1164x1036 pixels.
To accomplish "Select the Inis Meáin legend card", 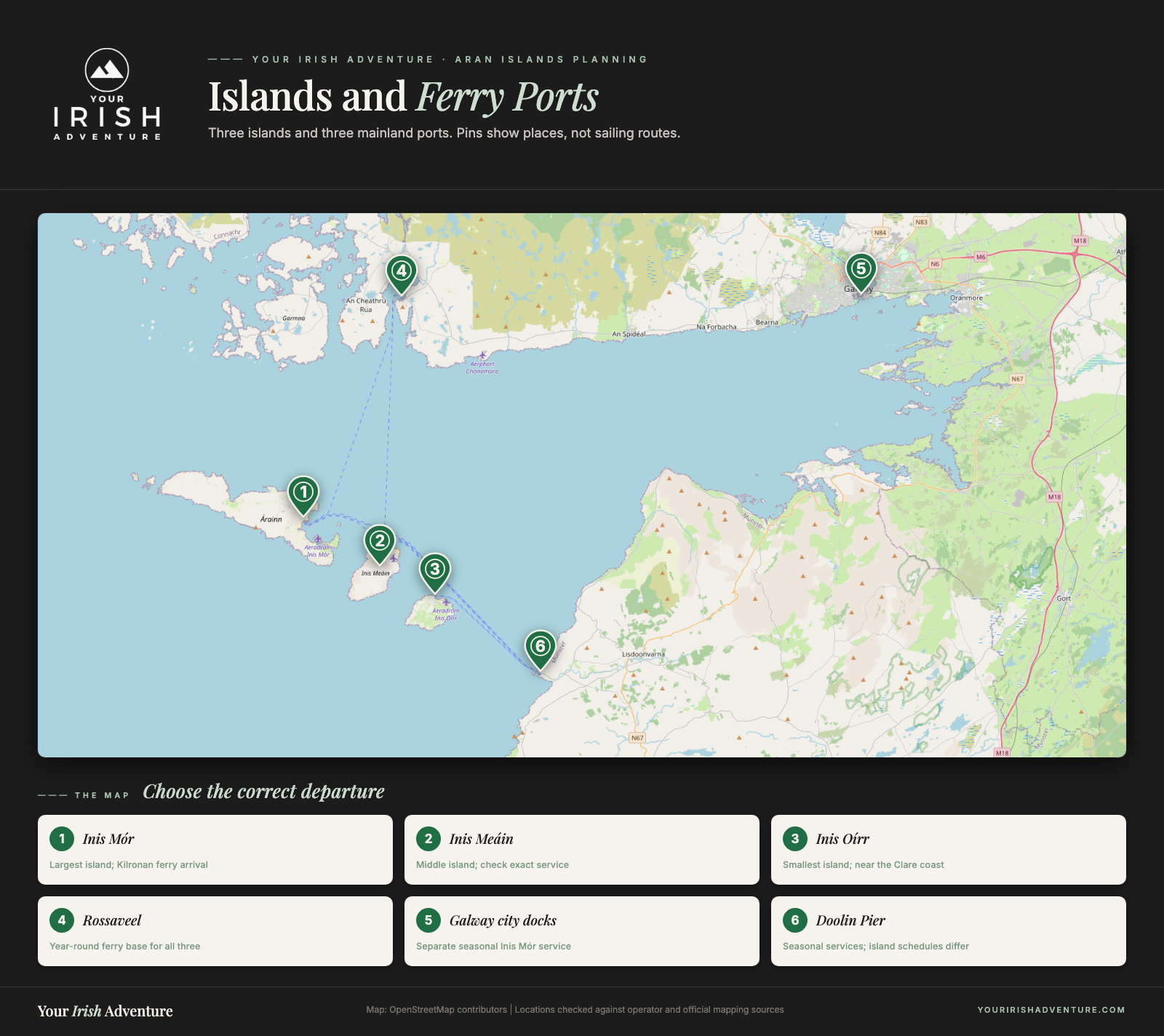I will tap(582, 850).
